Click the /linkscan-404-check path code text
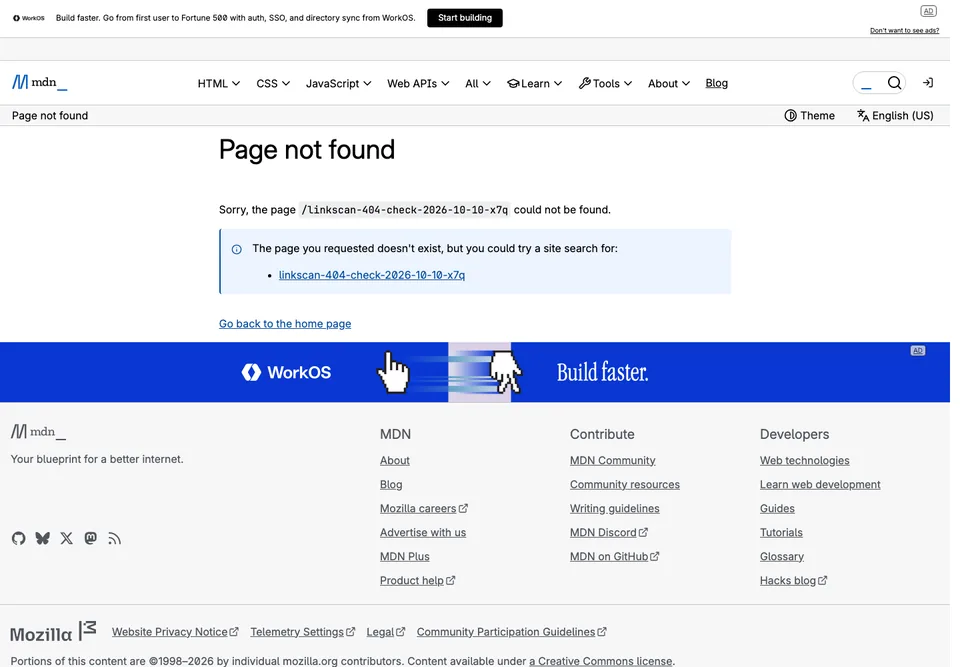The width and height of the screenshot is (960, 667). click(405, 210)
